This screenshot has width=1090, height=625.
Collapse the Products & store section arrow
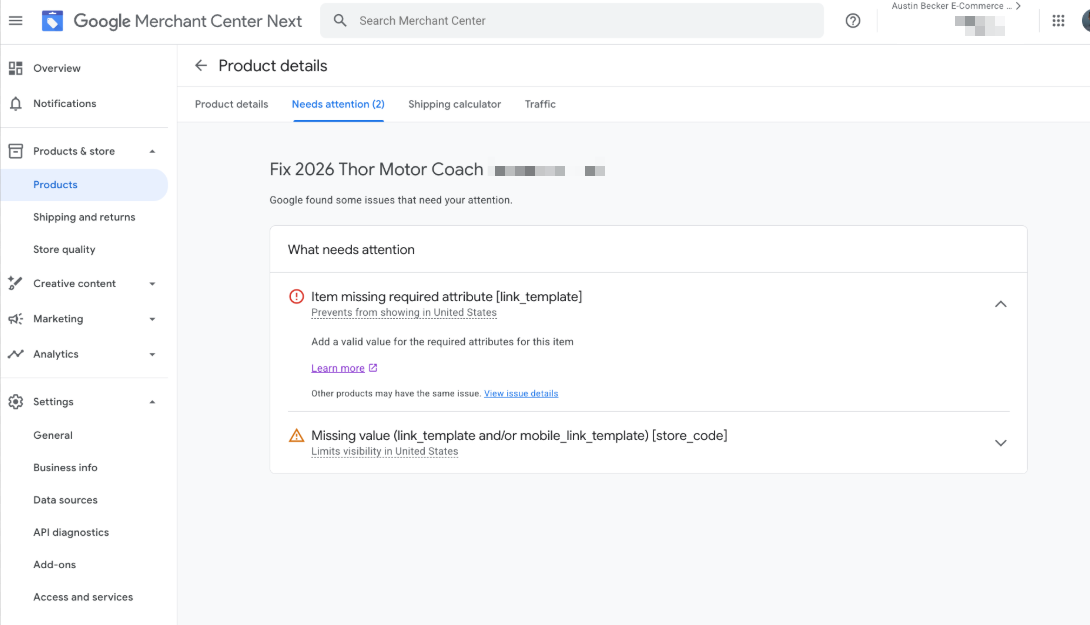pyautogui.click(x=152, y=151)
